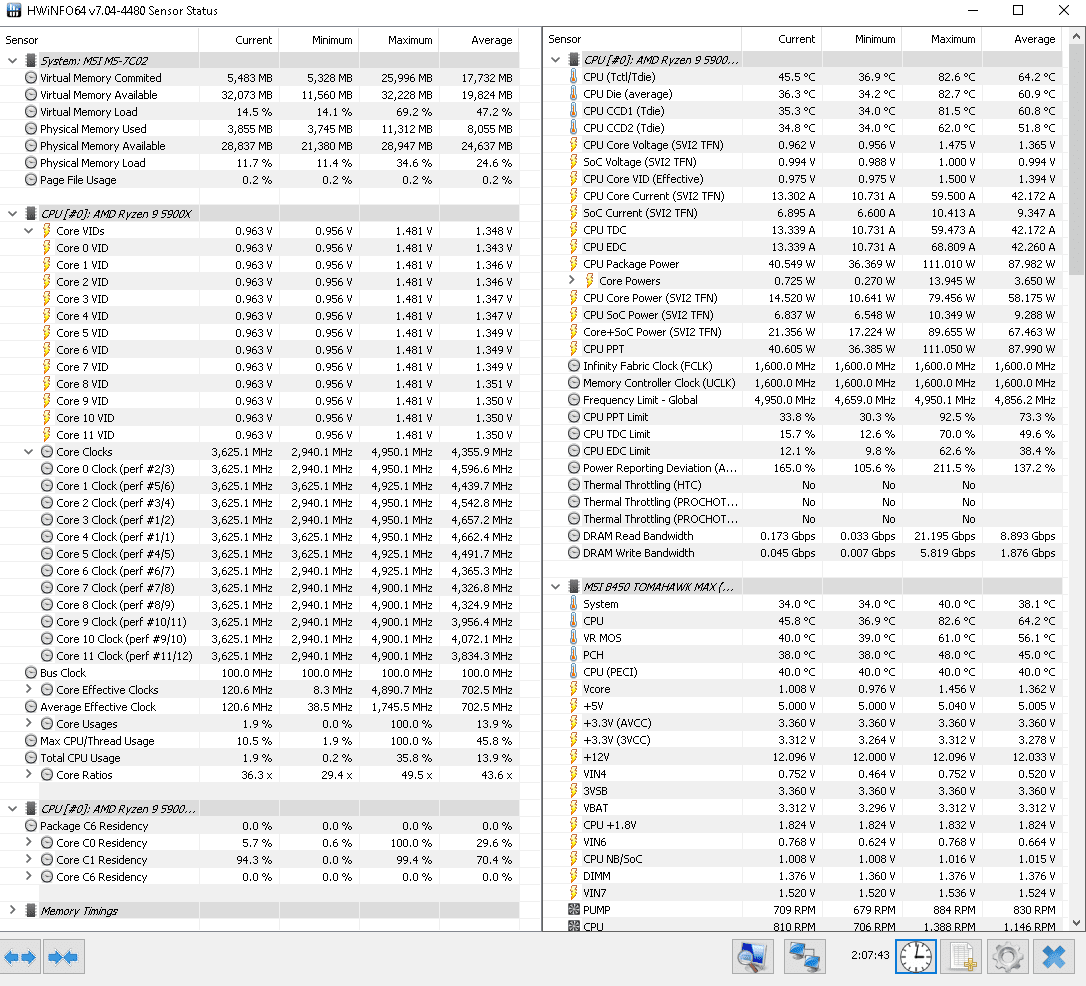Click the right panel scrollbar down arrow

[1076, 922]
